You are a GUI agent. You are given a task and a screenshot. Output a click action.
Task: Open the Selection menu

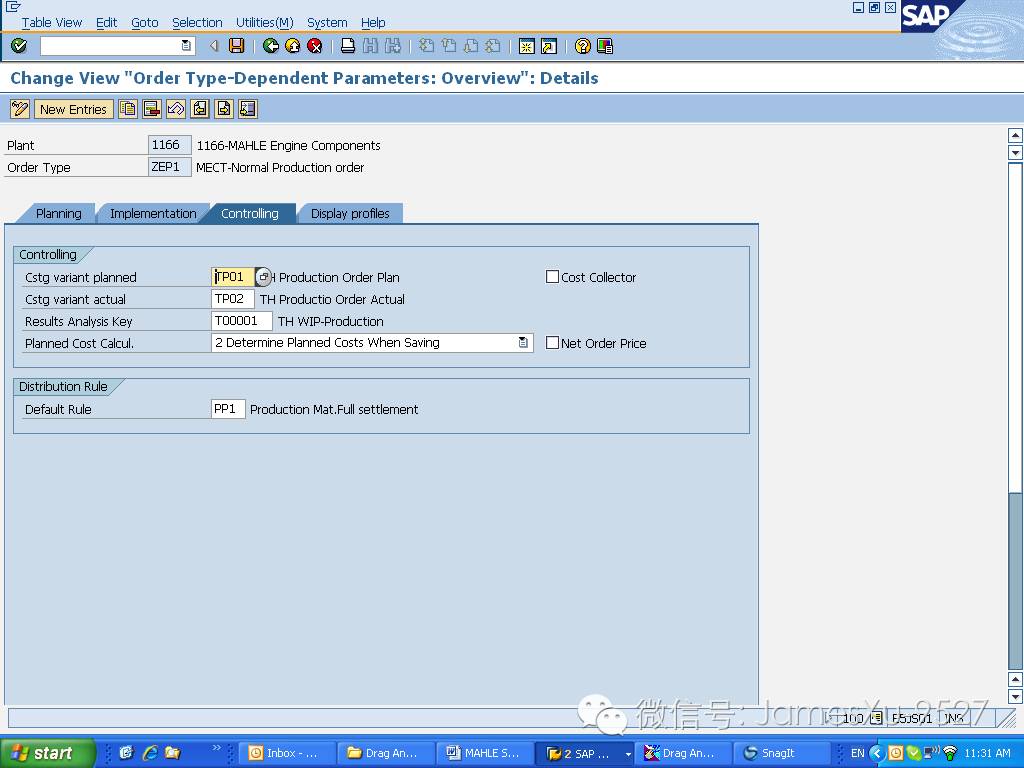pyautogui.click(x=197, y=22)
